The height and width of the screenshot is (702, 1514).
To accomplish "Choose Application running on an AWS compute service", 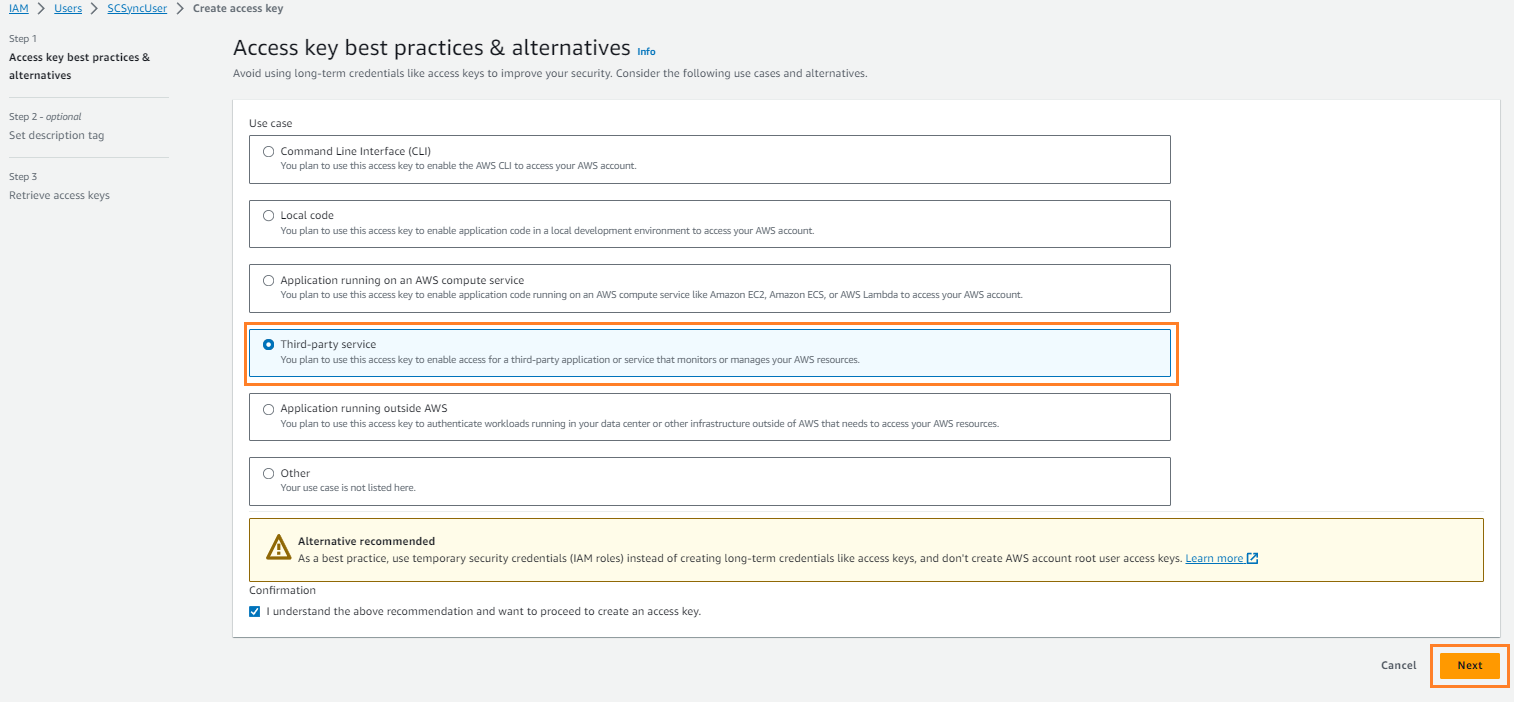I will [268, 280].
